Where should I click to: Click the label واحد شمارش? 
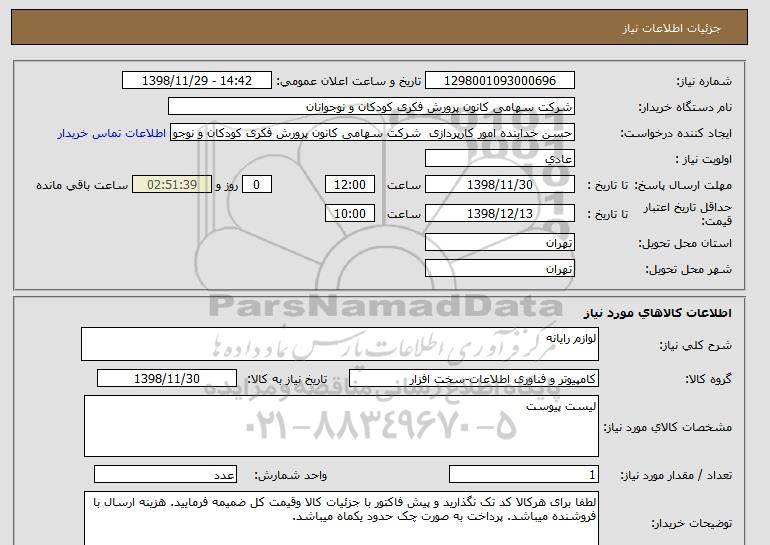pos(290,476)
